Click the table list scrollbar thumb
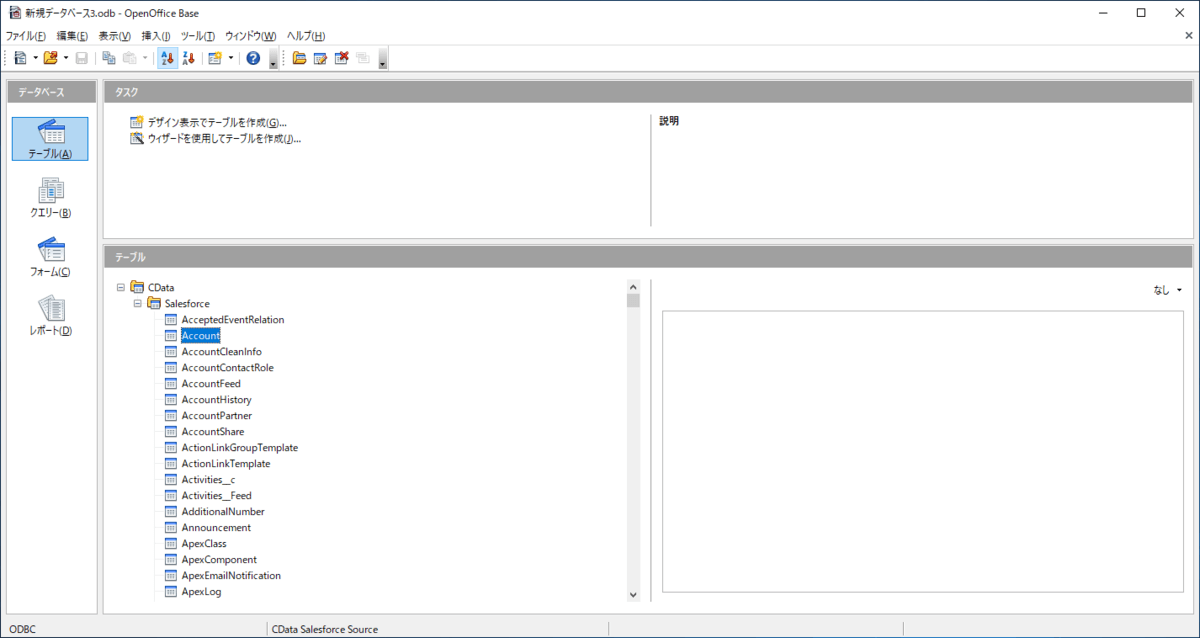Viewport: 1200px width, 638px height. [633, 300]
